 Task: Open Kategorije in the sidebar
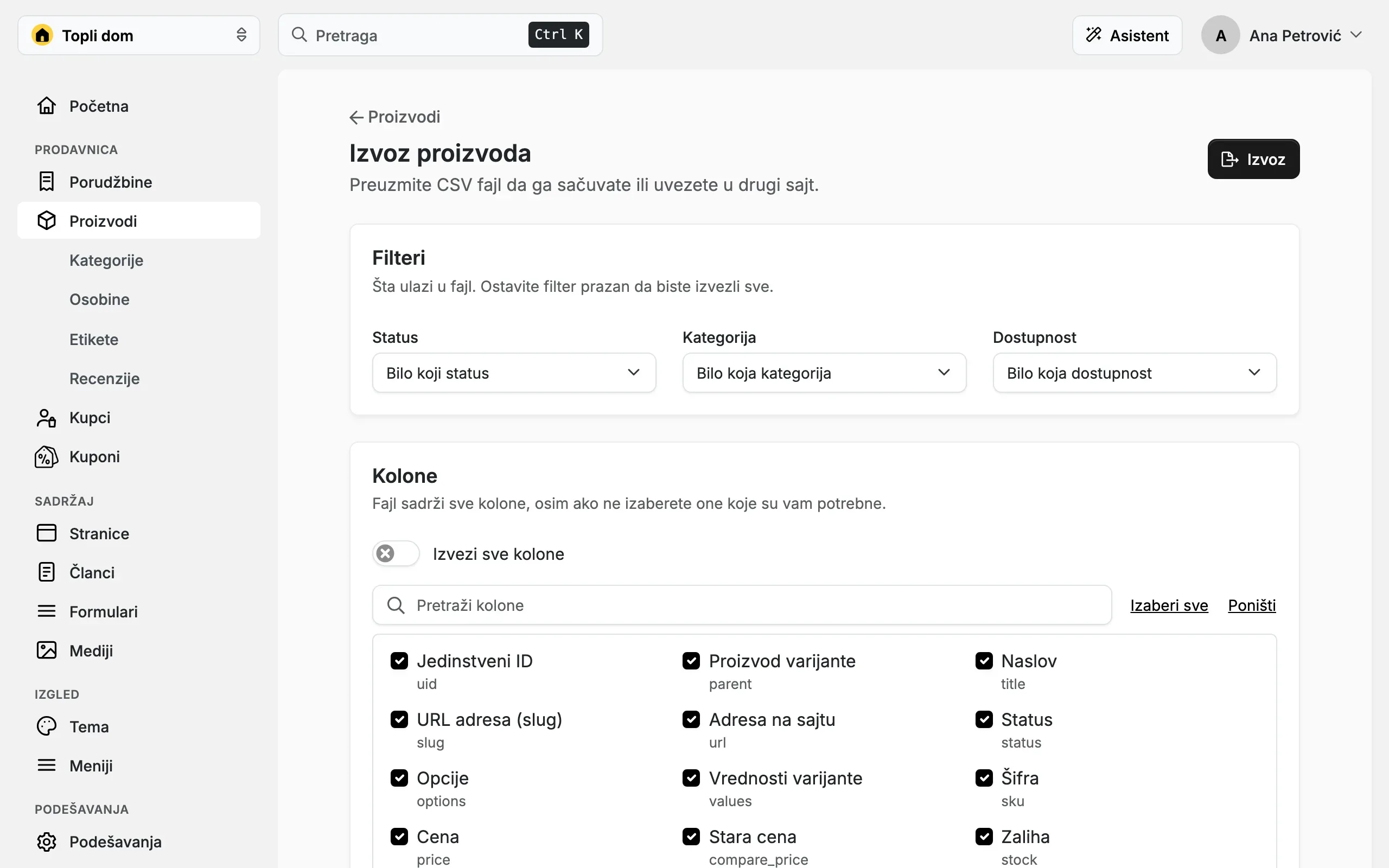106,260
